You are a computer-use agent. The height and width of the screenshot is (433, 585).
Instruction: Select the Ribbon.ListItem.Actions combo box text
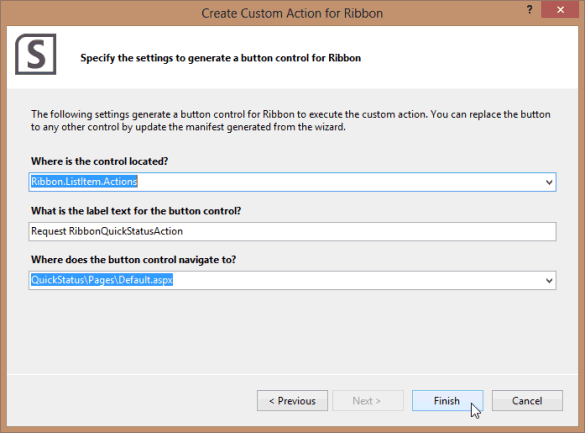pos(84,182)
